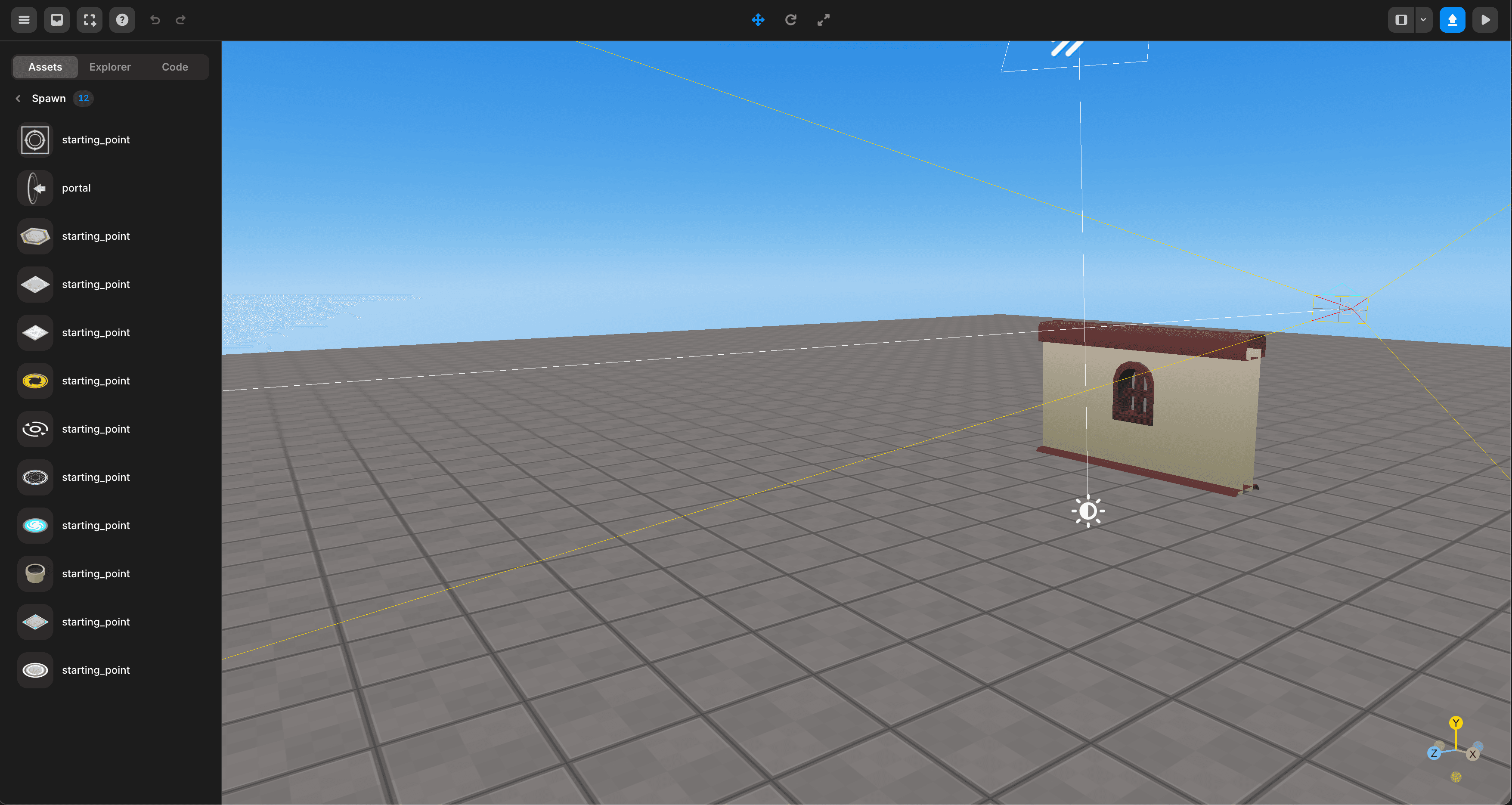This screenshot has height=805, width=1512.
Task: Click the sun light gizmo in viewport
Action: click(1088, 511)
